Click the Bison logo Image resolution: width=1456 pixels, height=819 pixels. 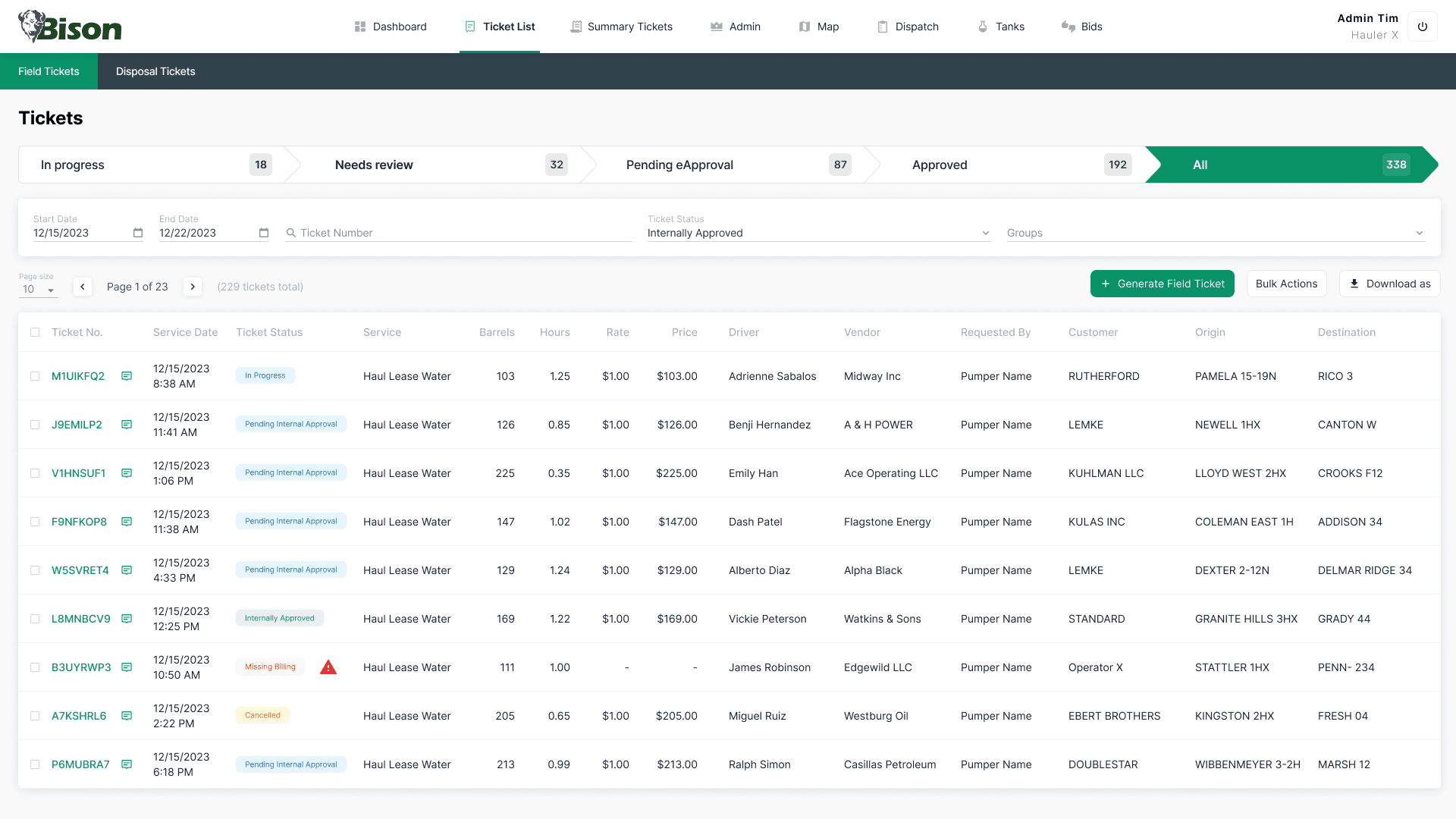[x=70, y=27]
